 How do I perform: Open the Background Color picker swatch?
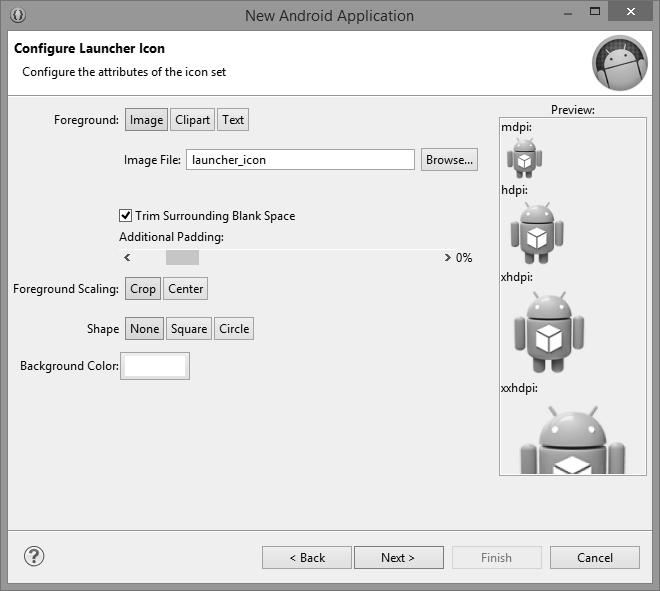coord(155,366)
